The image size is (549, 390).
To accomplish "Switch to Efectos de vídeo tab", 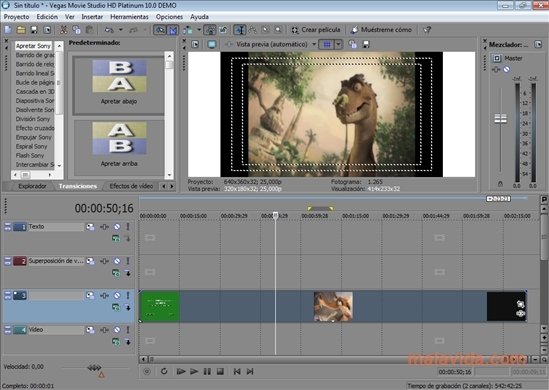I will pos(131,186).
